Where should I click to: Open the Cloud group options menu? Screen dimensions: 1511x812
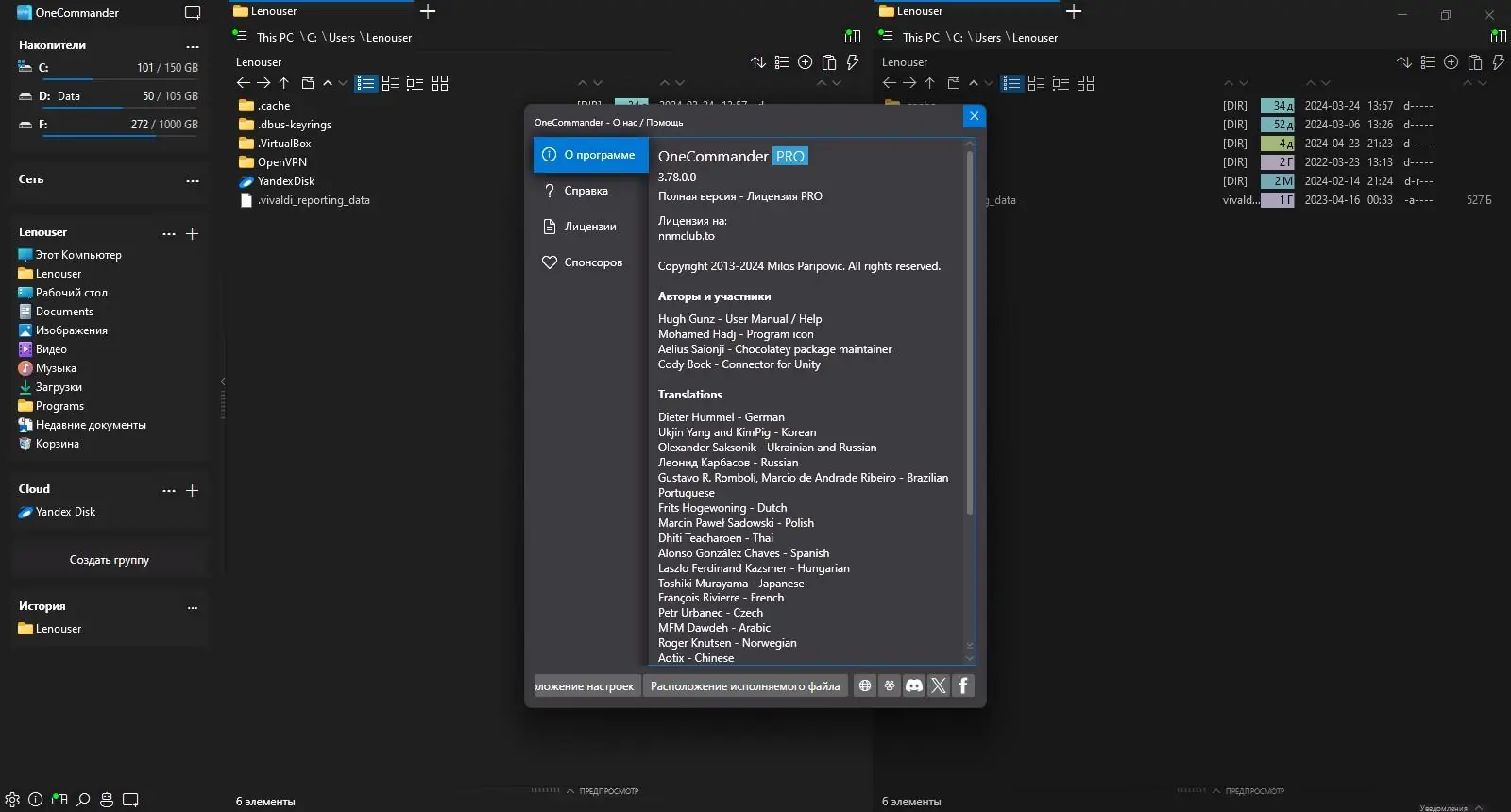pos(169,490)
